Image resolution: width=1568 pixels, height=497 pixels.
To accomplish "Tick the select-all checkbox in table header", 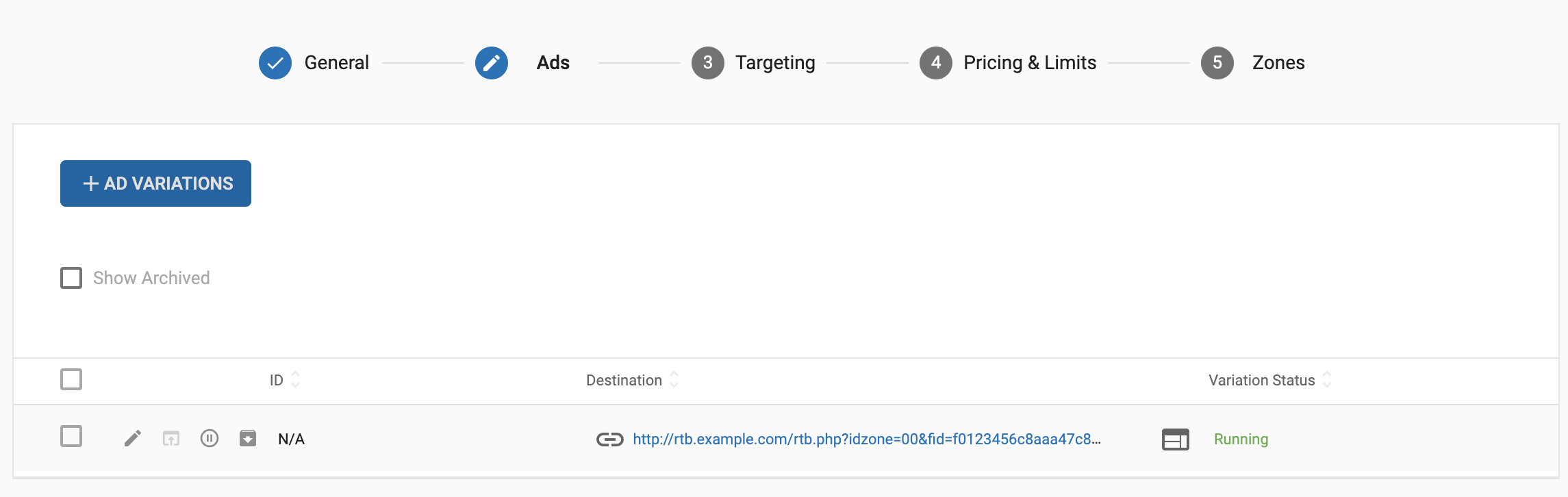I will 71,379.
